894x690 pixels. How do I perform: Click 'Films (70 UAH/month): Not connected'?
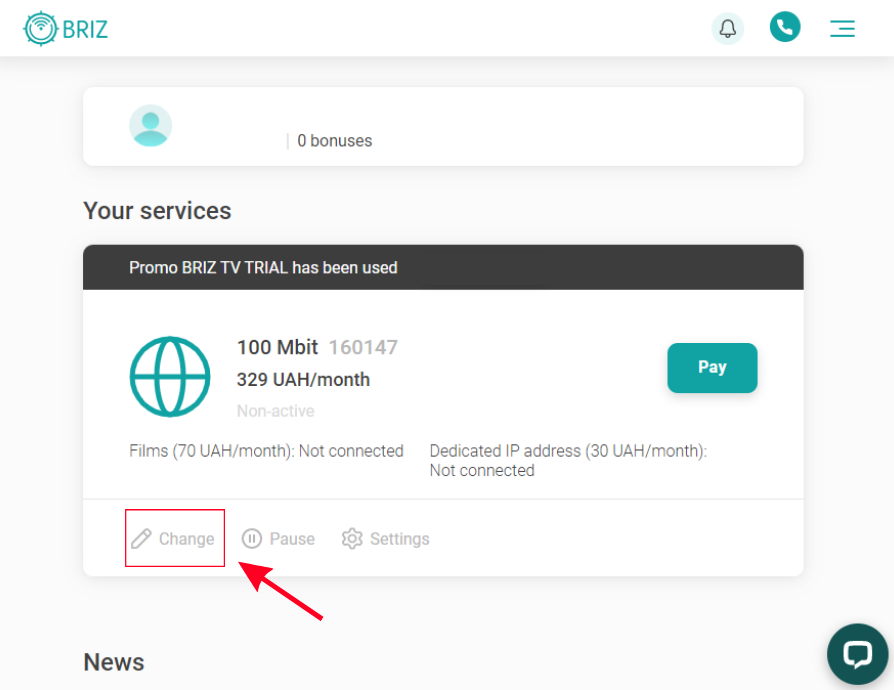[x=266, y=451]
